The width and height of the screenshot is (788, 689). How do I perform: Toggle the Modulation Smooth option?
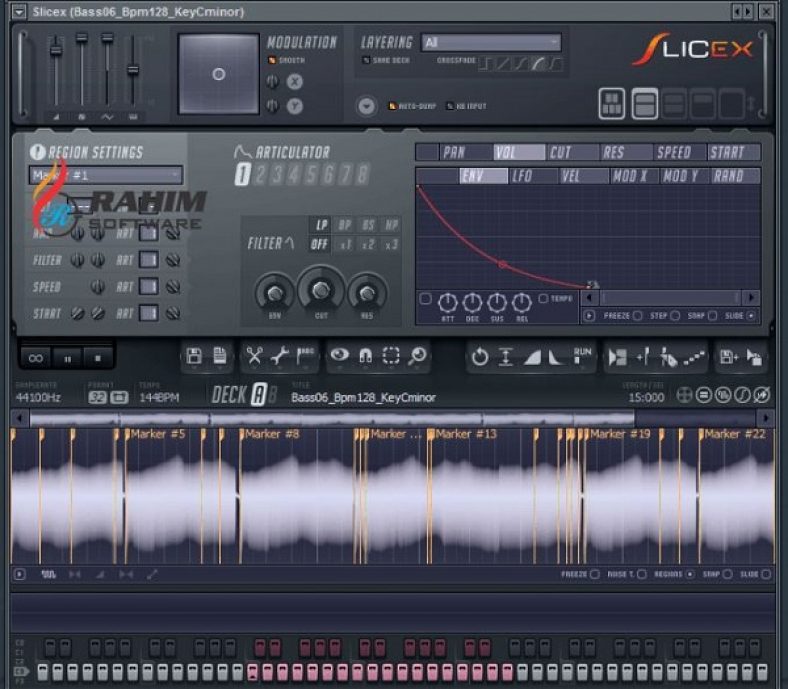[271, 61]
